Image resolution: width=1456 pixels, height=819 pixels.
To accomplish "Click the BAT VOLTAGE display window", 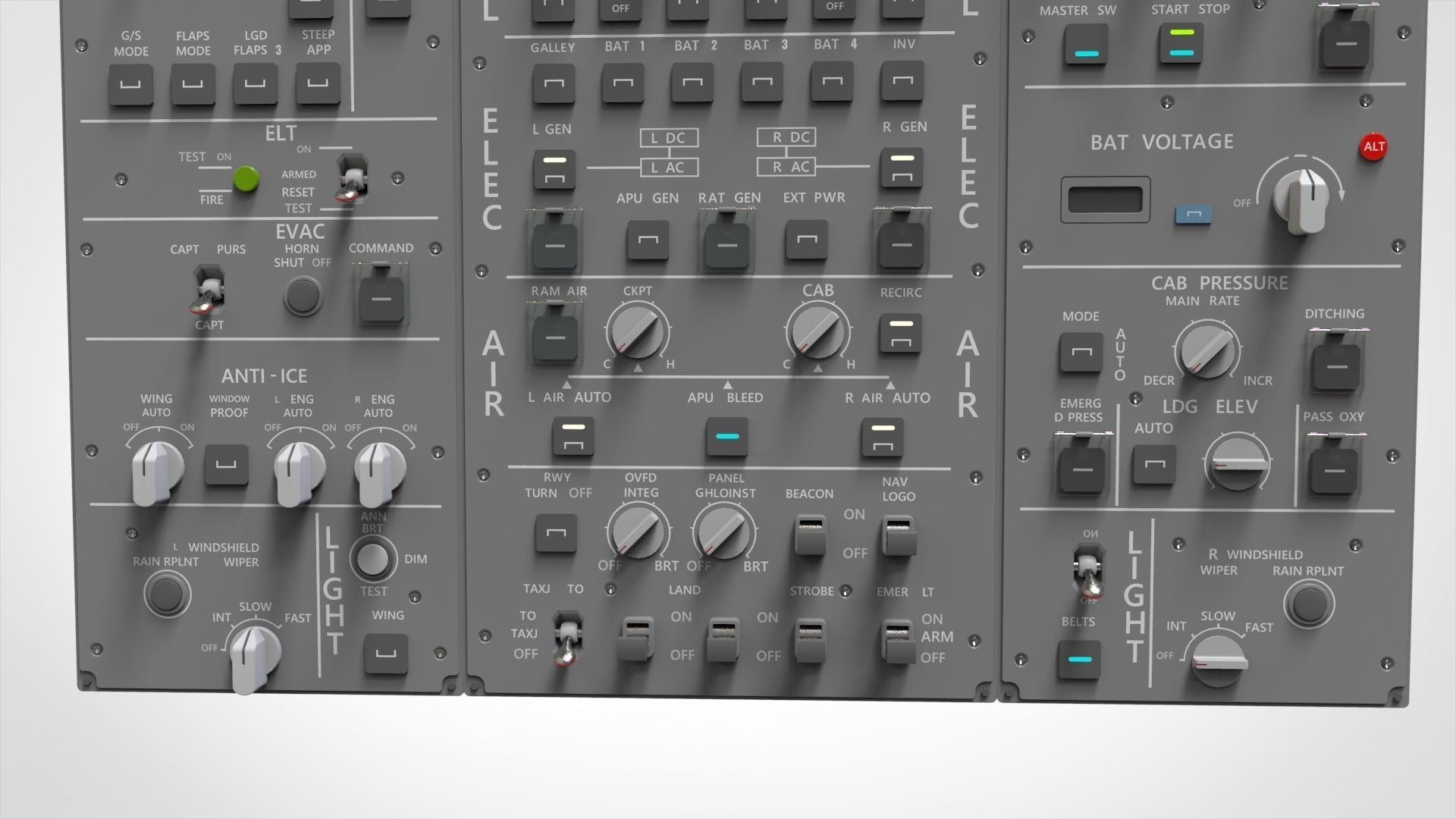I will click(x=1105, y=199).
